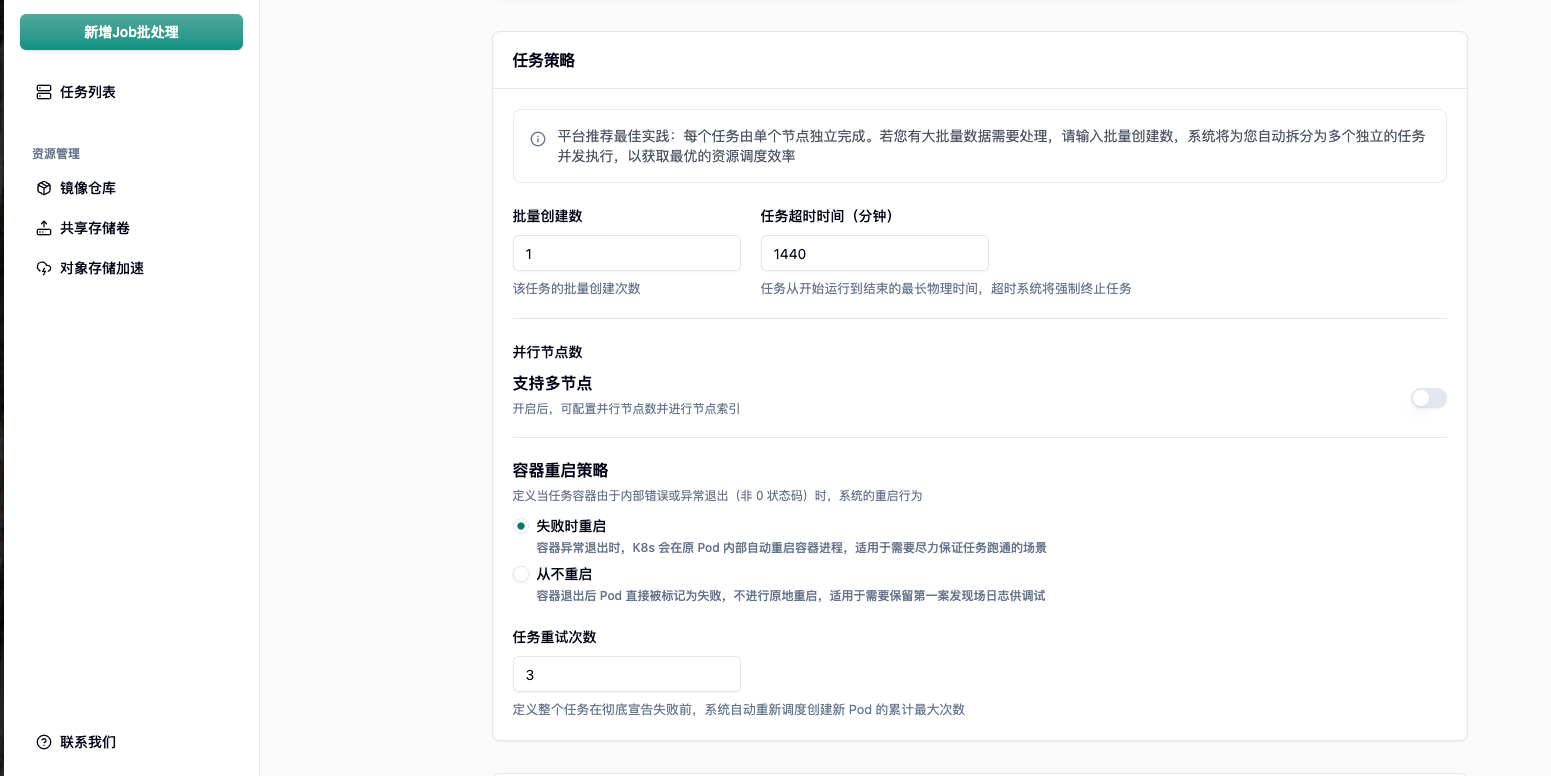Image resolution: width=1551 pixels, height=776 pixels.
Task: Open 共享存储卷 from the sidebar
Action: [x=95, y=228]
